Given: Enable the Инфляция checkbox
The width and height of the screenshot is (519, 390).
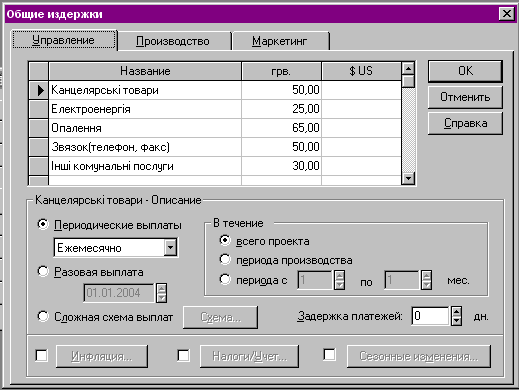Looking at the screenshot, I should [42, 355].
